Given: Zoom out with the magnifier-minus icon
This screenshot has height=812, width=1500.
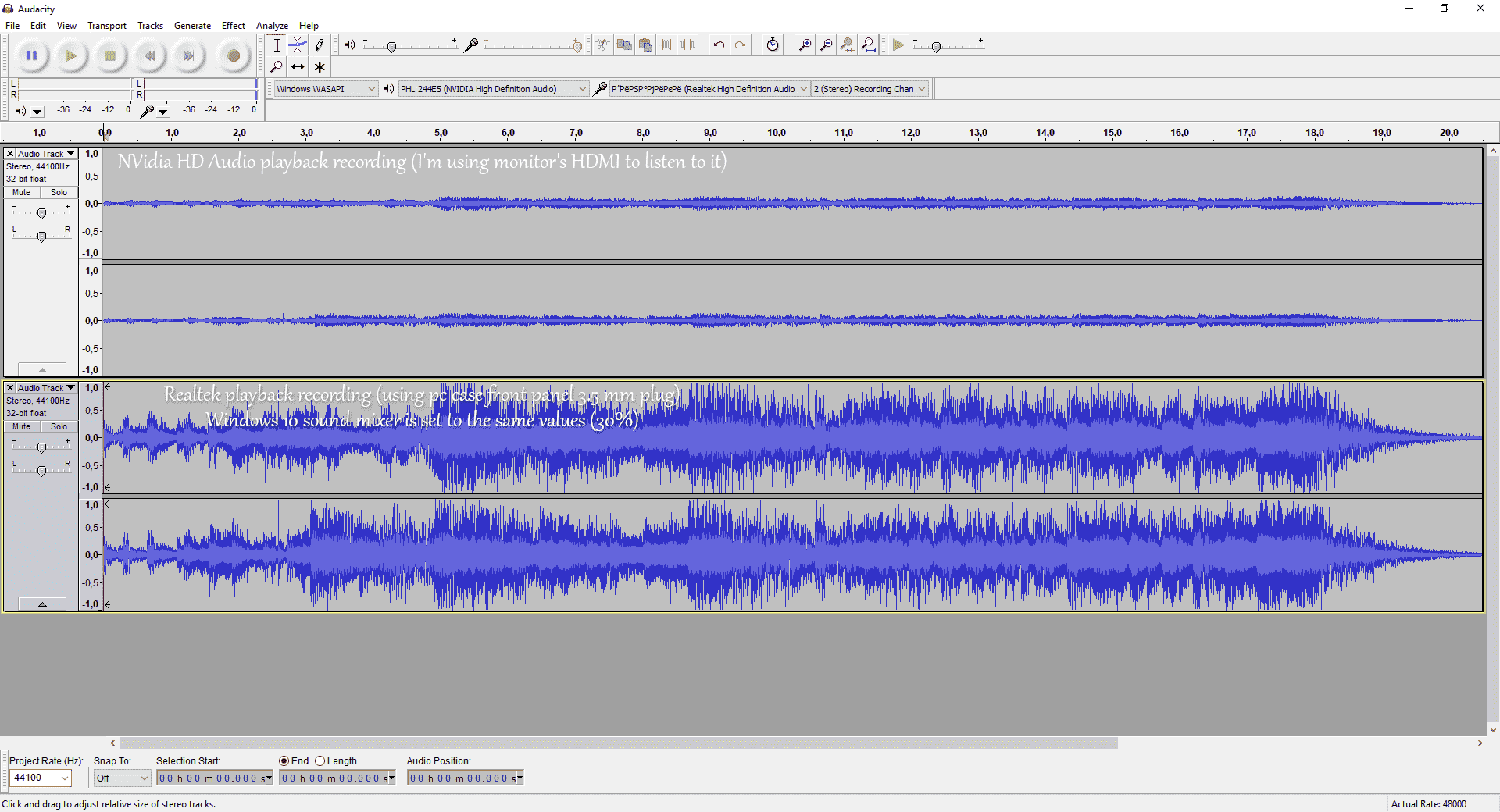Looking at the screenshot, I should 826,45.
